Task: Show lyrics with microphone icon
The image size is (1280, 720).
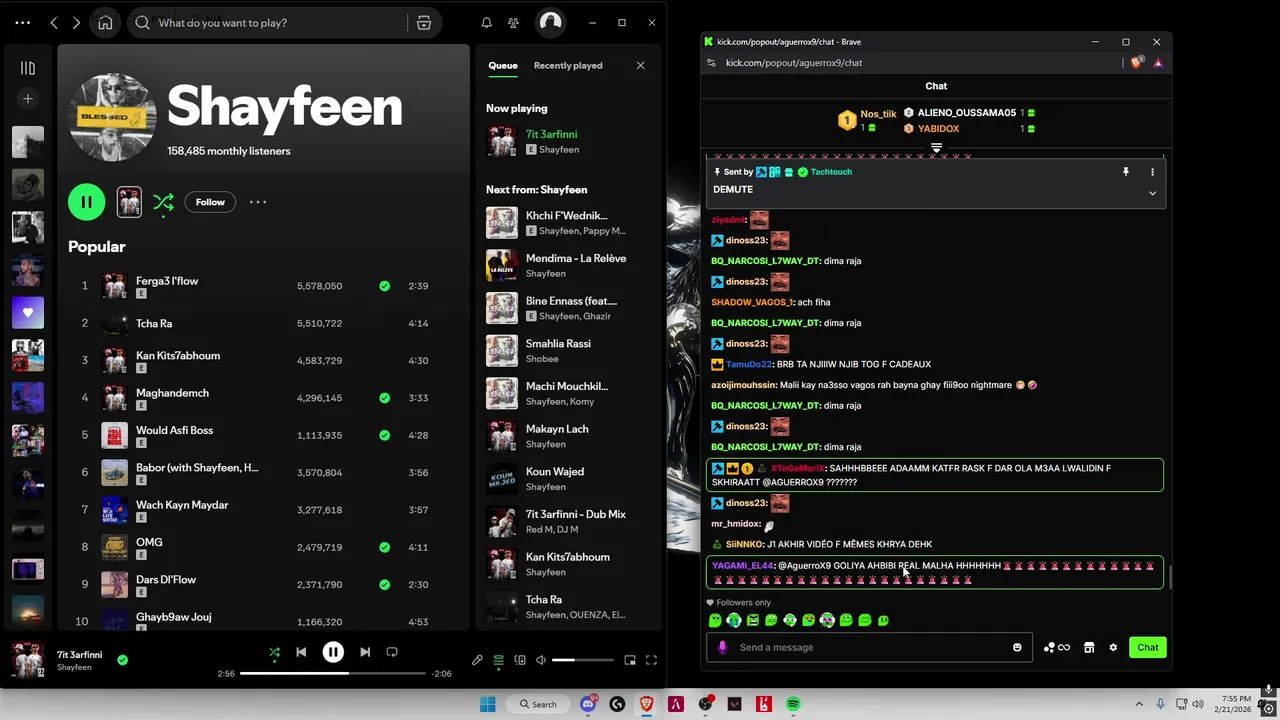Action: pyautogui.click(x=477, y=660)
